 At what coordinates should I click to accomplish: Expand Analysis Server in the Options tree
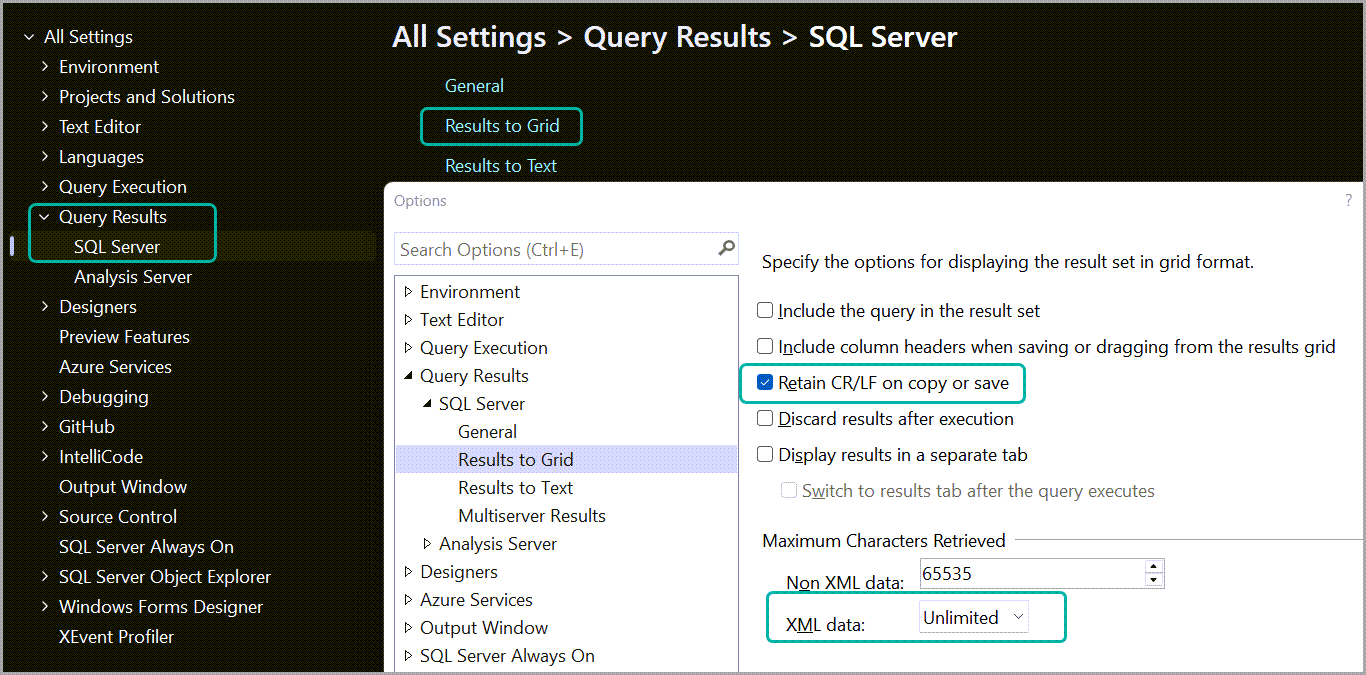tap(427, 543)
